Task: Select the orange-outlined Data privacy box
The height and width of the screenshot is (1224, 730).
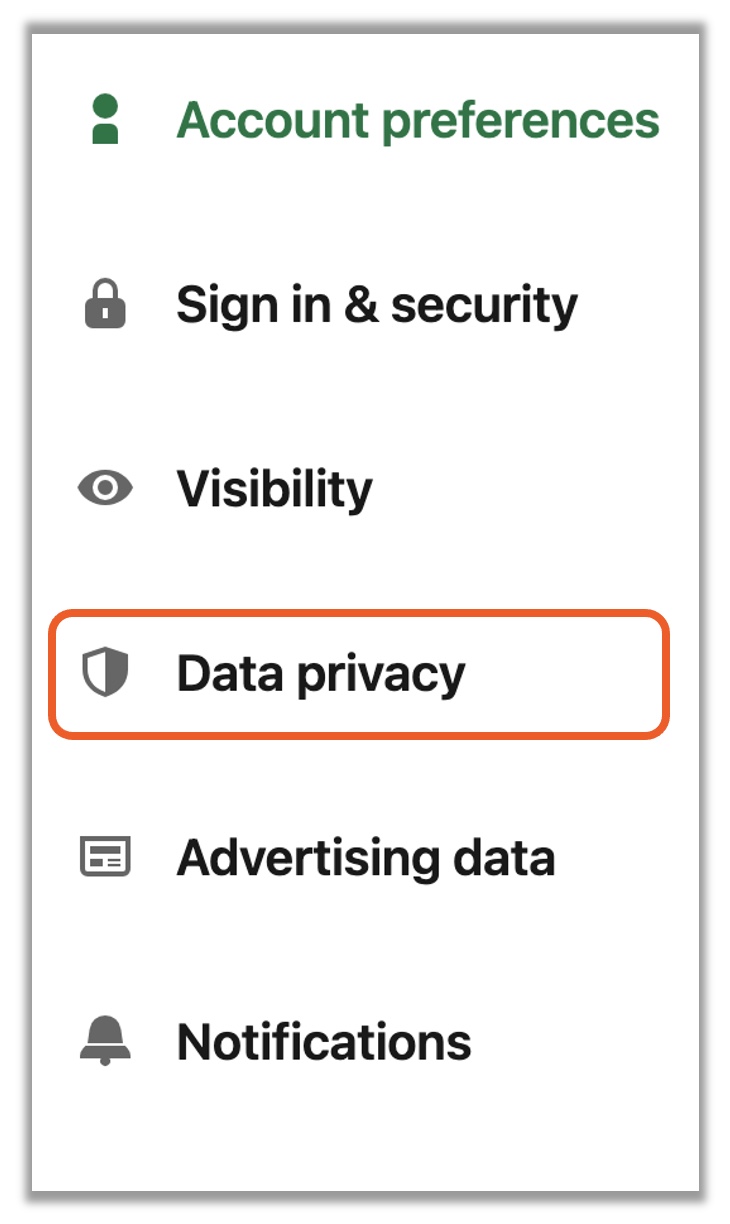Action: (x=359, y=673)
